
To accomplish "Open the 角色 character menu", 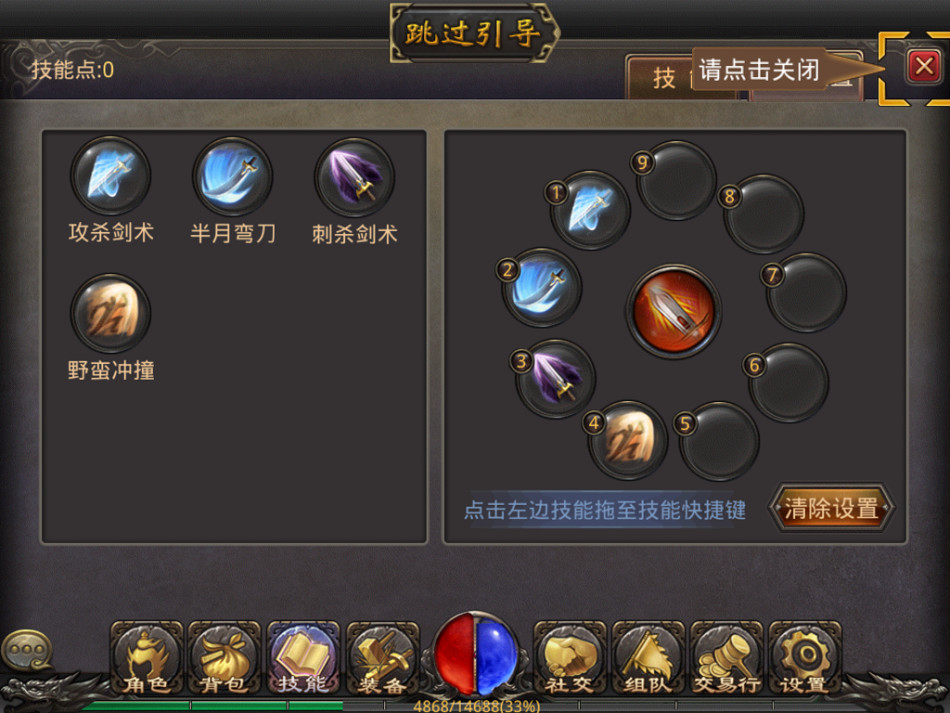I will [146, 657].
